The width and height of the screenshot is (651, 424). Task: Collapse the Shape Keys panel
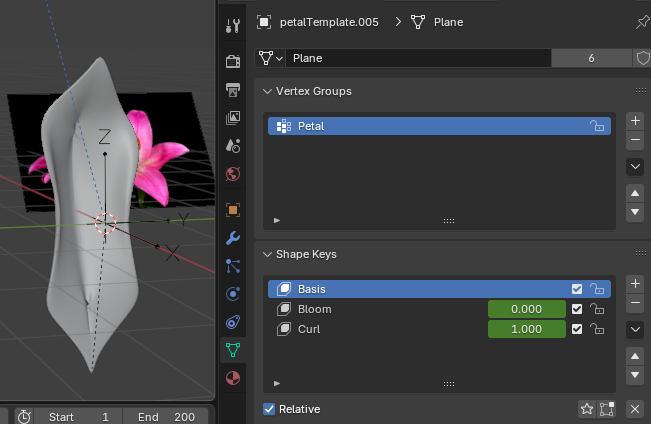267,255
